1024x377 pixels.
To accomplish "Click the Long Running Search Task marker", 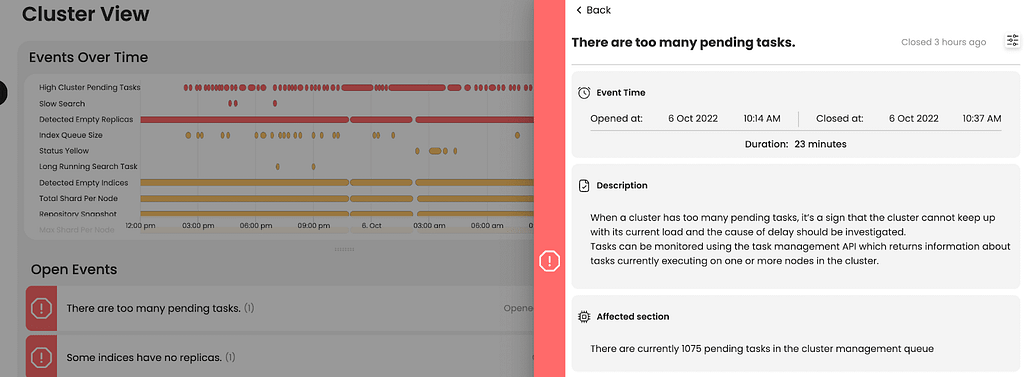I will (x=278, y=167).
